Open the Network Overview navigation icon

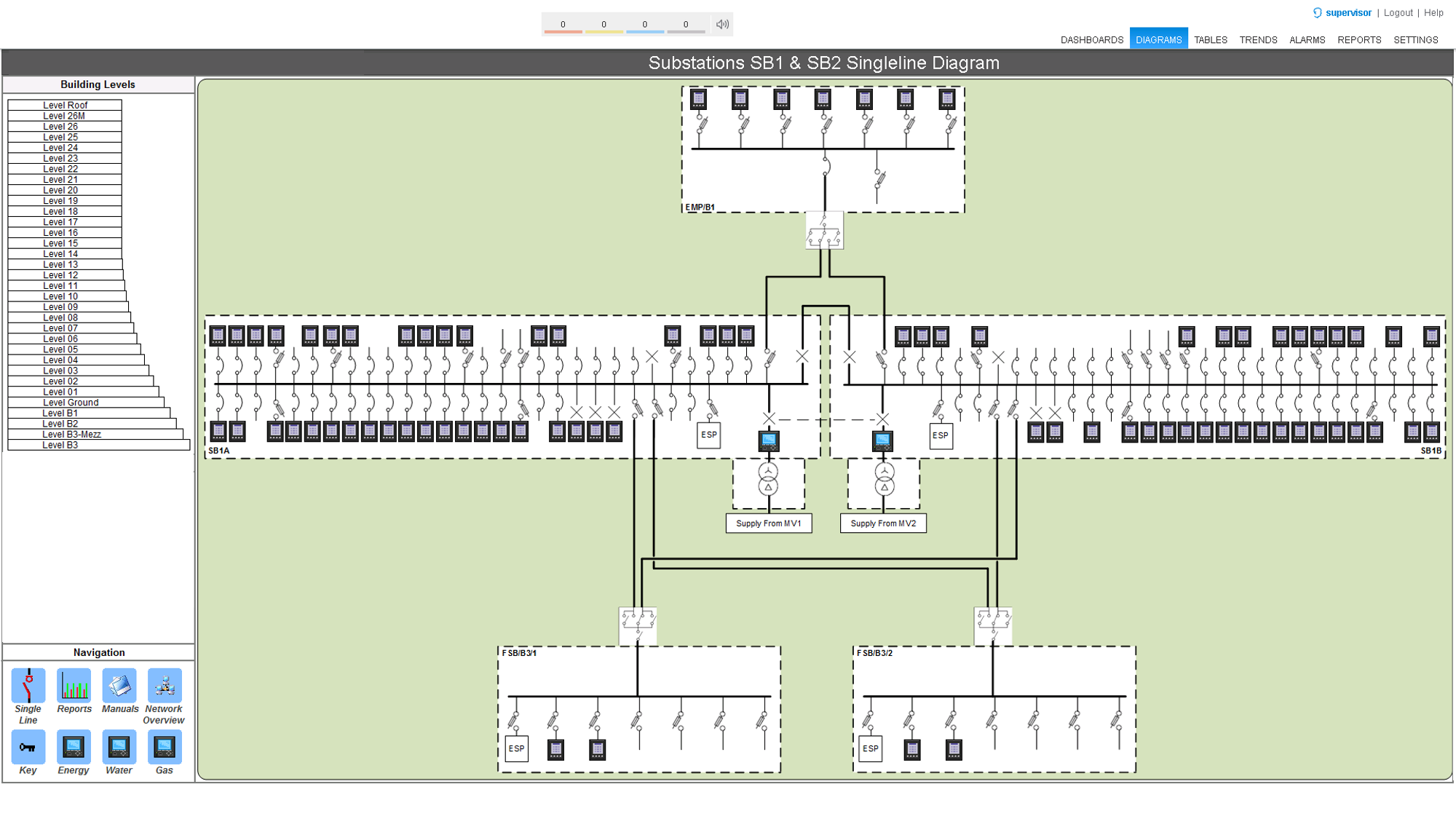pos(165,686)
